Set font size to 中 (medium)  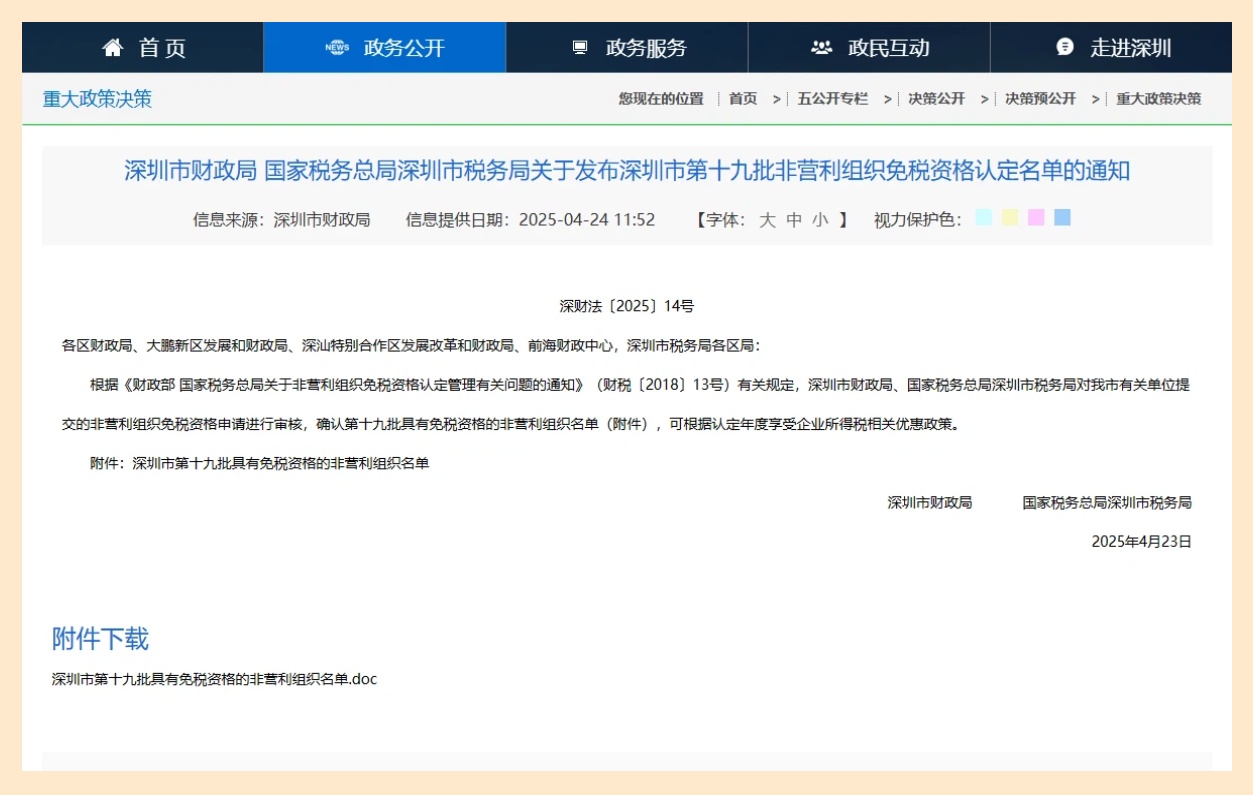[x=794, y=220]
